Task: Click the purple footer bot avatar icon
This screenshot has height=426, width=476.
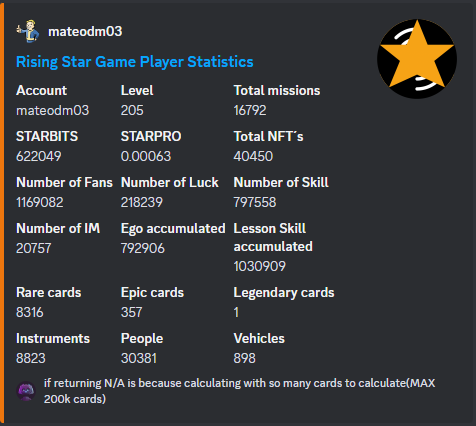Action: tap(26, 391)
